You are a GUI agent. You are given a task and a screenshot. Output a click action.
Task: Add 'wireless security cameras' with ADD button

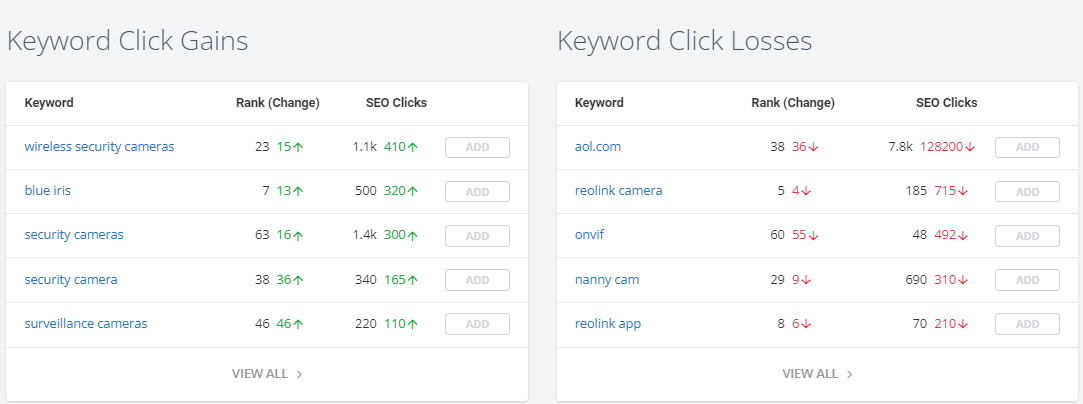point(477,147)
